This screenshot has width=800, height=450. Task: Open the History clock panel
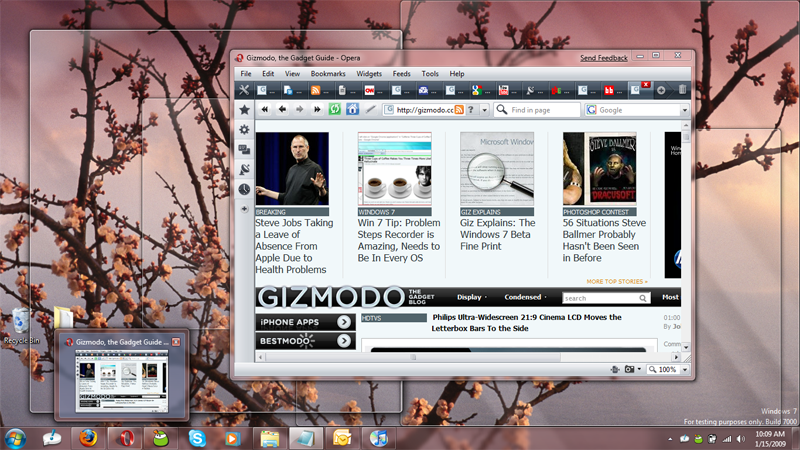(x=244, y=189)
